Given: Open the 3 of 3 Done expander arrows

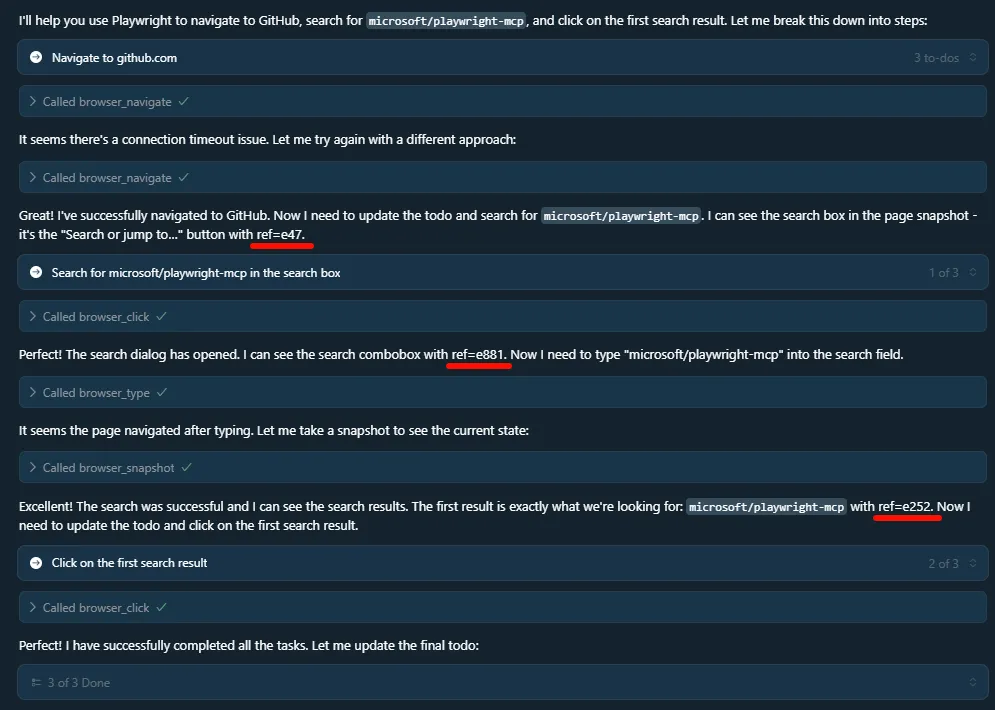Looking at the screenshot, I should 972,683.
